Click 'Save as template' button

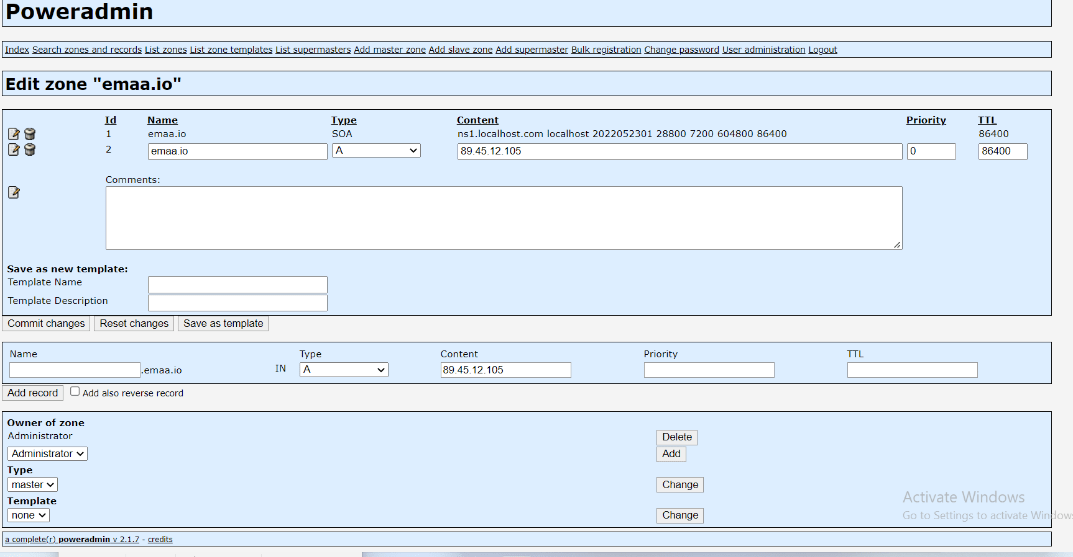[x=223, y=323]
